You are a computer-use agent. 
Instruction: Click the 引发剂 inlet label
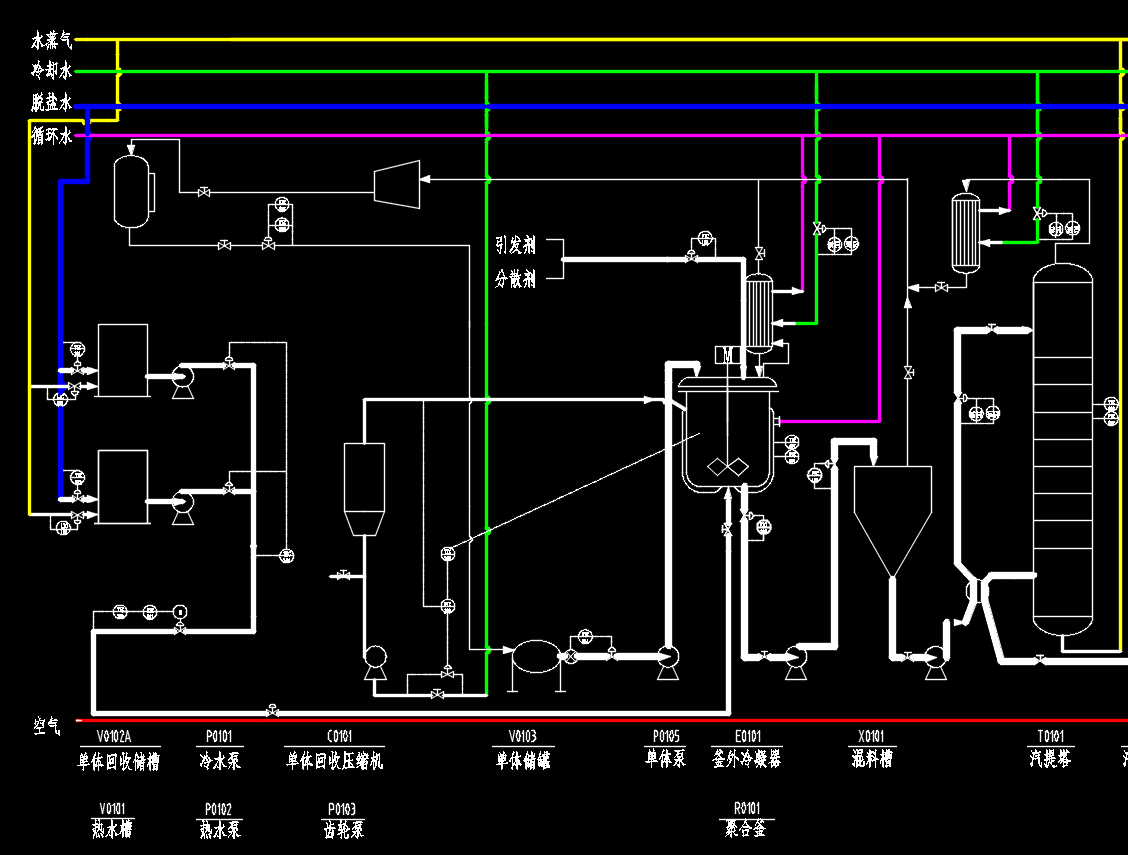(x=515, y=245)
